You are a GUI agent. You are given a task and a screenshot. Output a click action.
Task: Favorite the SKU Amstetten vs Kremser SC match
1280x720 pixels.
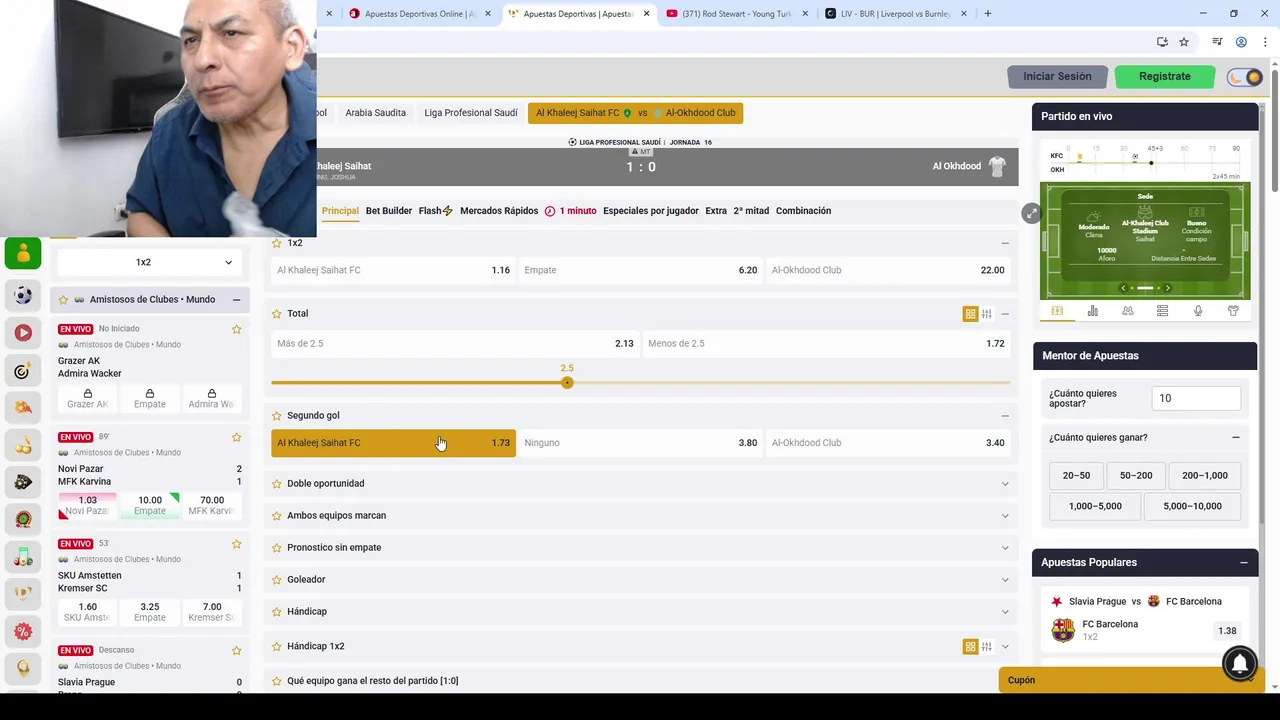point(237,544)
